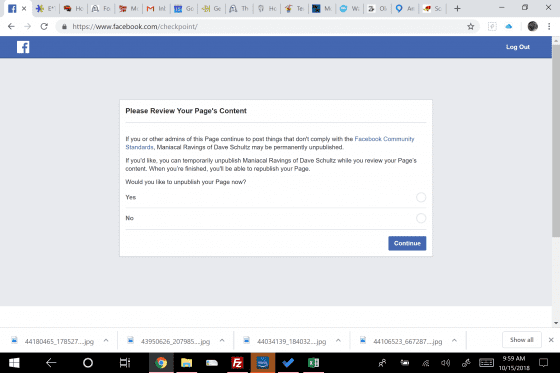Click the Continue button

(407, 243)
